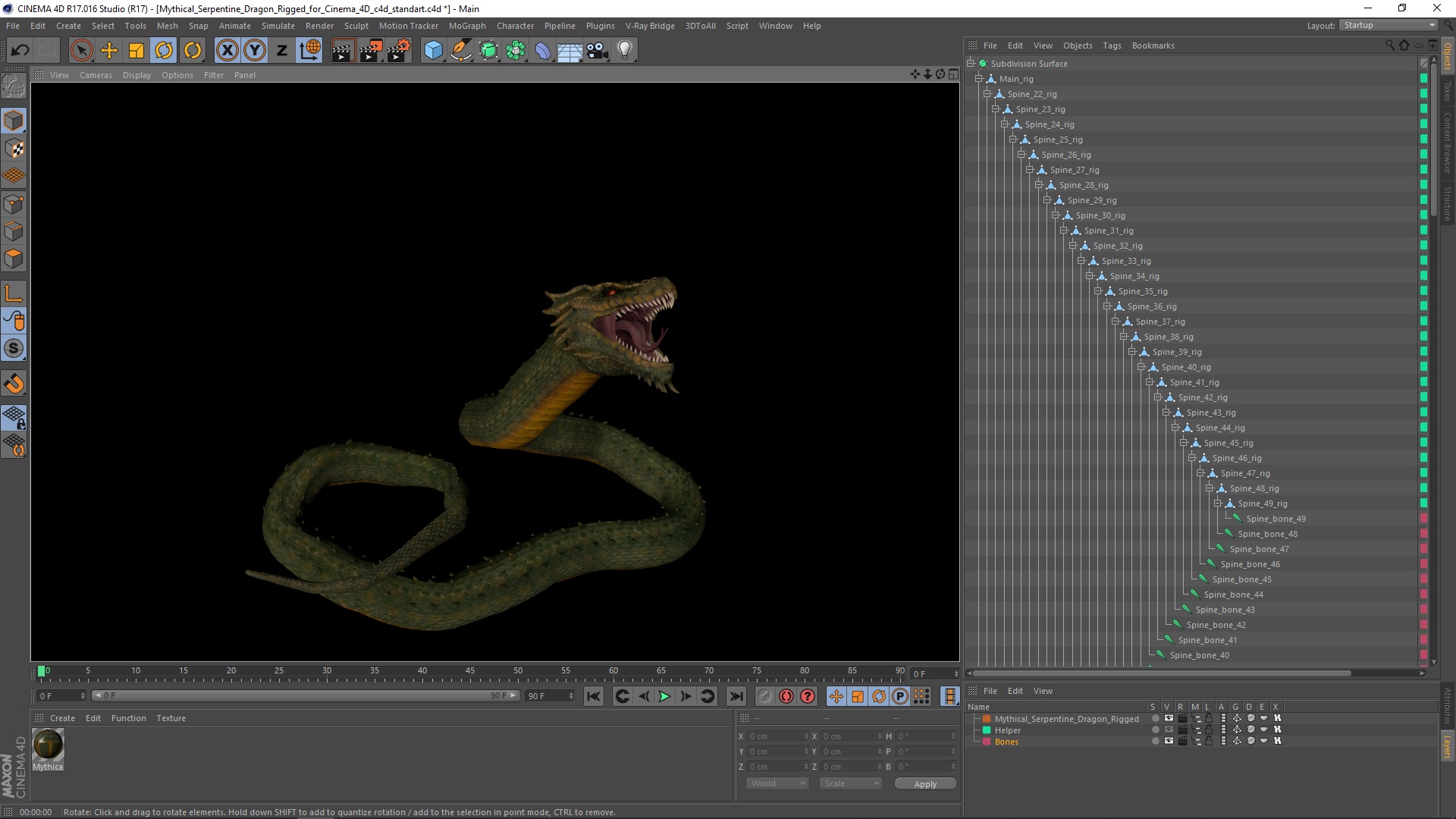Render active view clapperboard icon
Image resolution: width=1456 pixels, height=819 pixels.
pos(343,51)
